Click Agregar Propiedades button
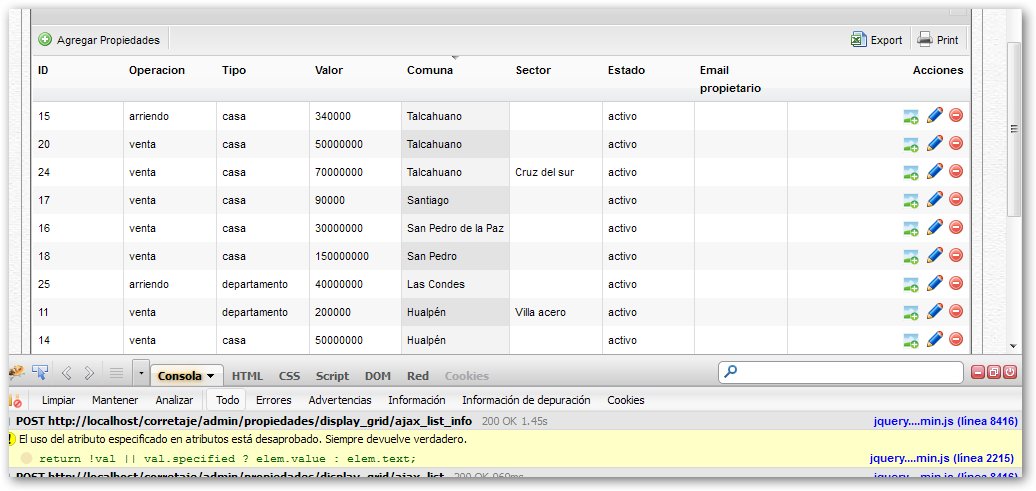1036x491 pixels. coord(100,40)
